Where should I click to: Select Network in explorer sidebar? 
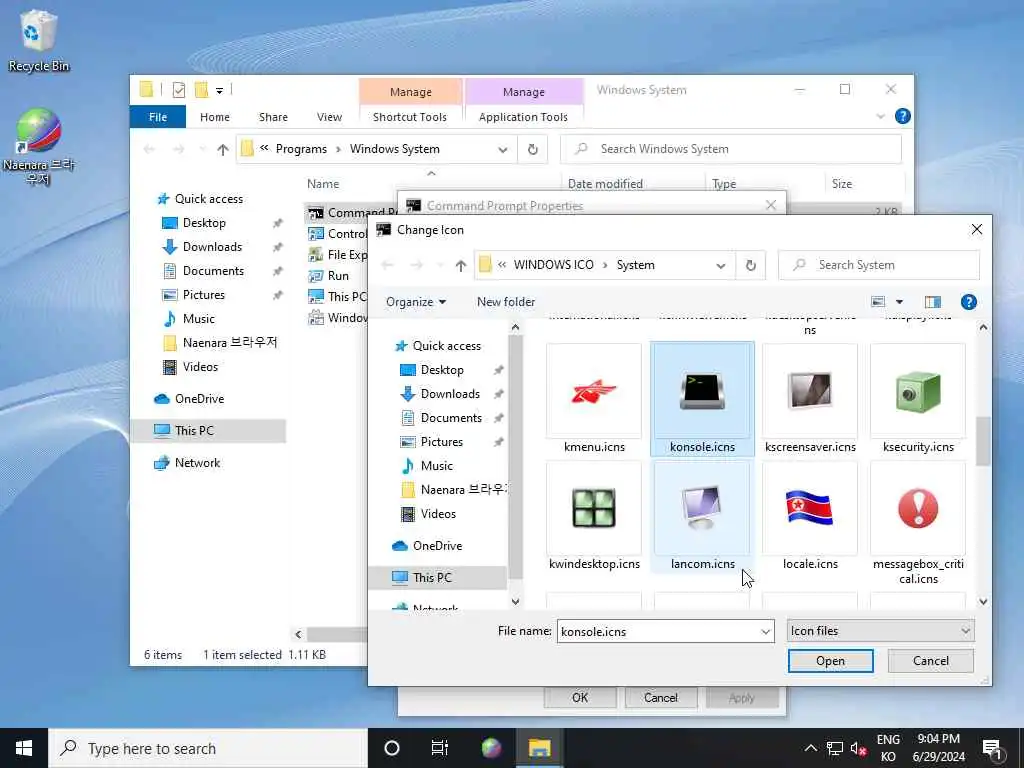(197, 463)
